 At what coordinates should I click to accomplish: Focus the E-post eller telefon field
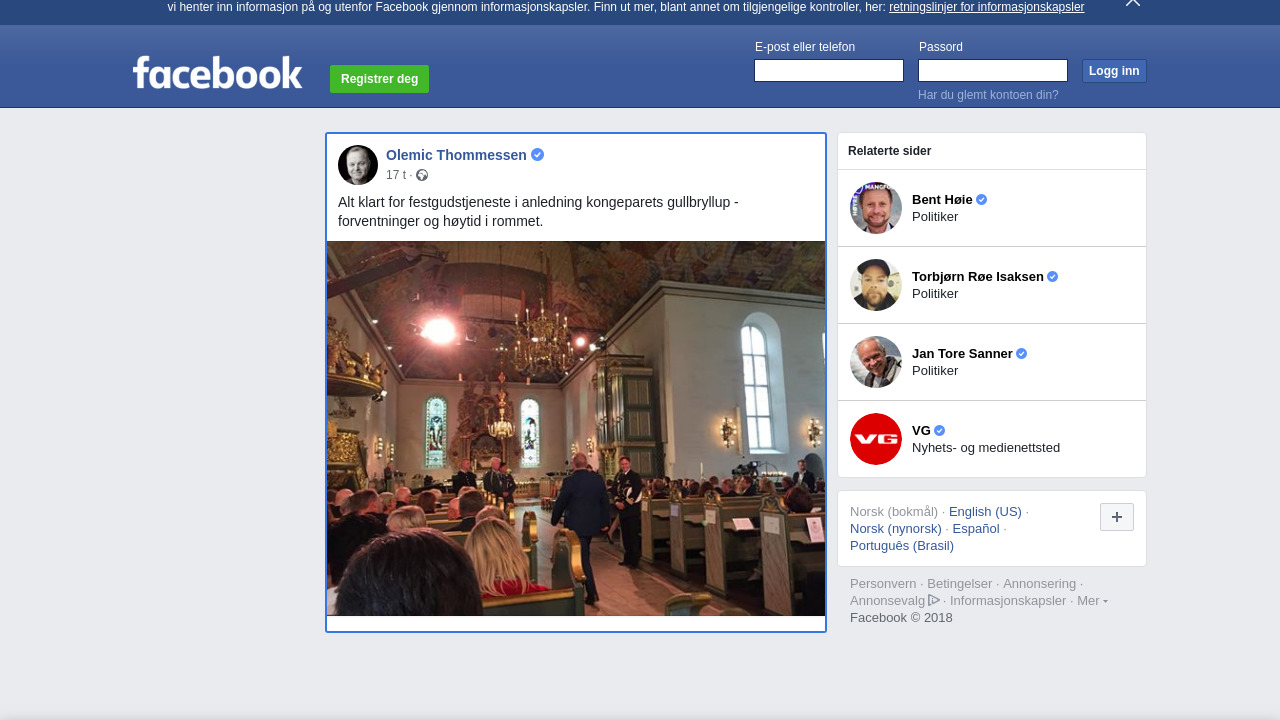(x=829, y=70)
